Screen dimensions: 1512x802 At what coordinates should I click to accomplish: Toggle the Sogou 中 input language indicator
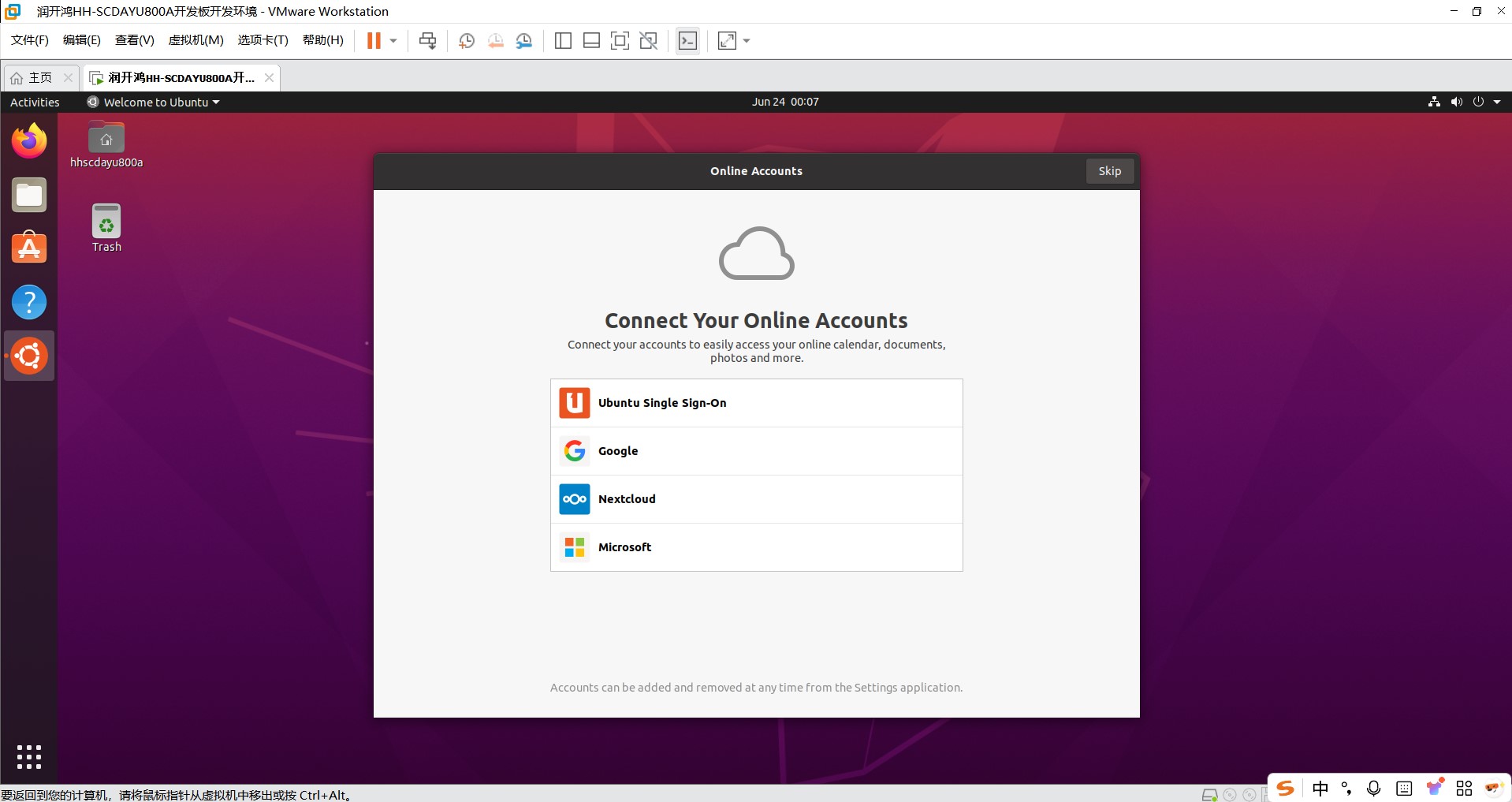(x=1320, y=788)
